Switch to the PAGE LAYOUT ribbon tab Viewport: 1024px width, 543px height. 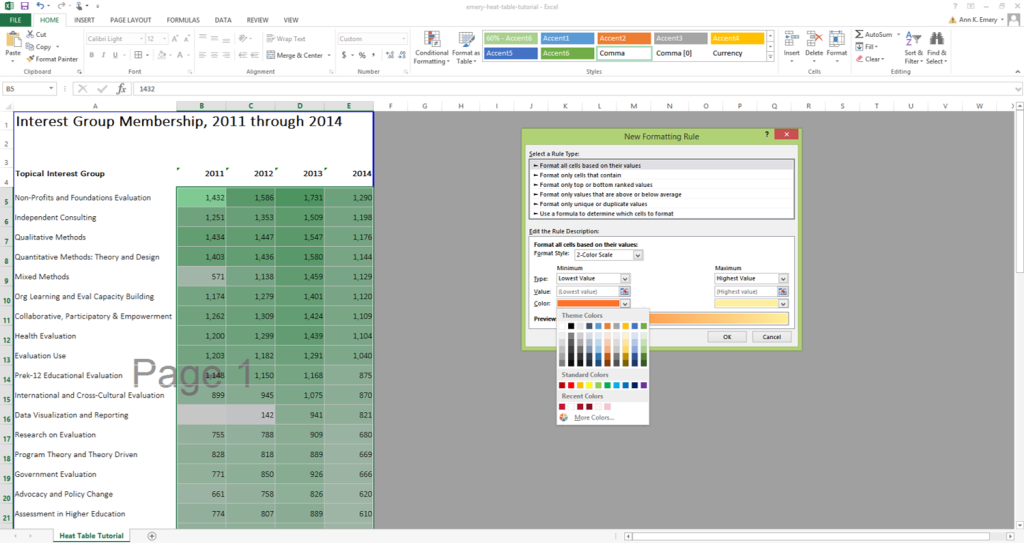[x=131, y=20]
